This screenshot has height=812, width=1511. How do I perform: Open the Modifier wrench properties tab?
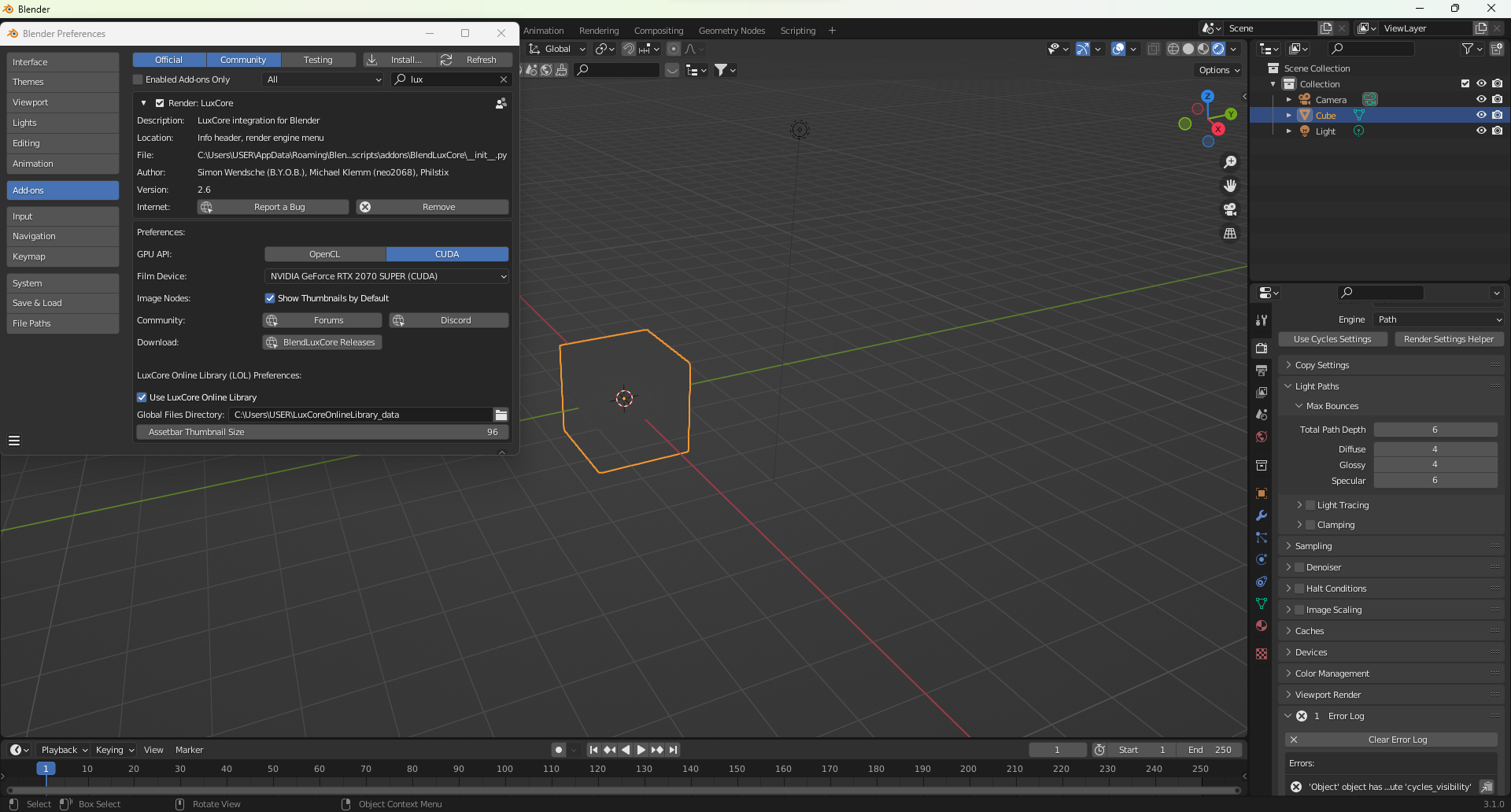pos(1262,515)
